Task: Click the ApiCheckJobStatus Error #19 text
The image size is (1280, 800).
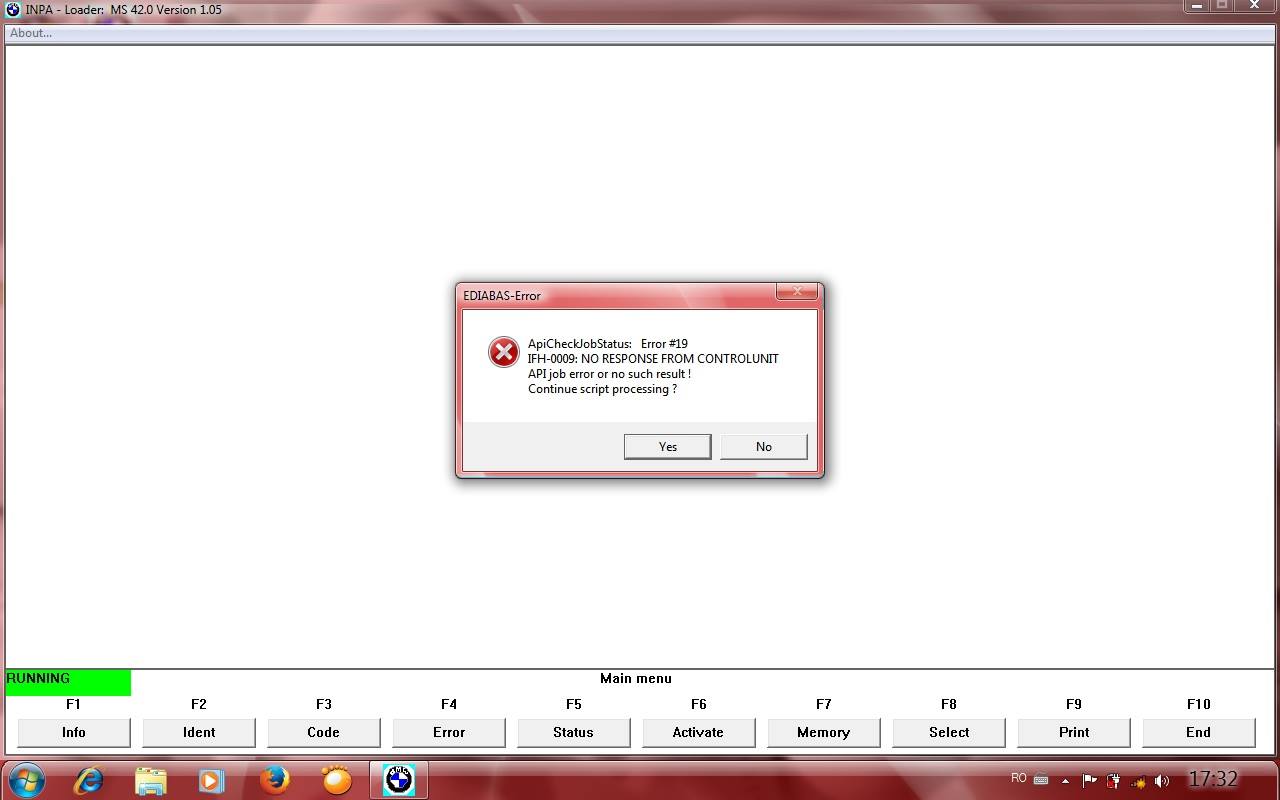Action: coord(608,343)
